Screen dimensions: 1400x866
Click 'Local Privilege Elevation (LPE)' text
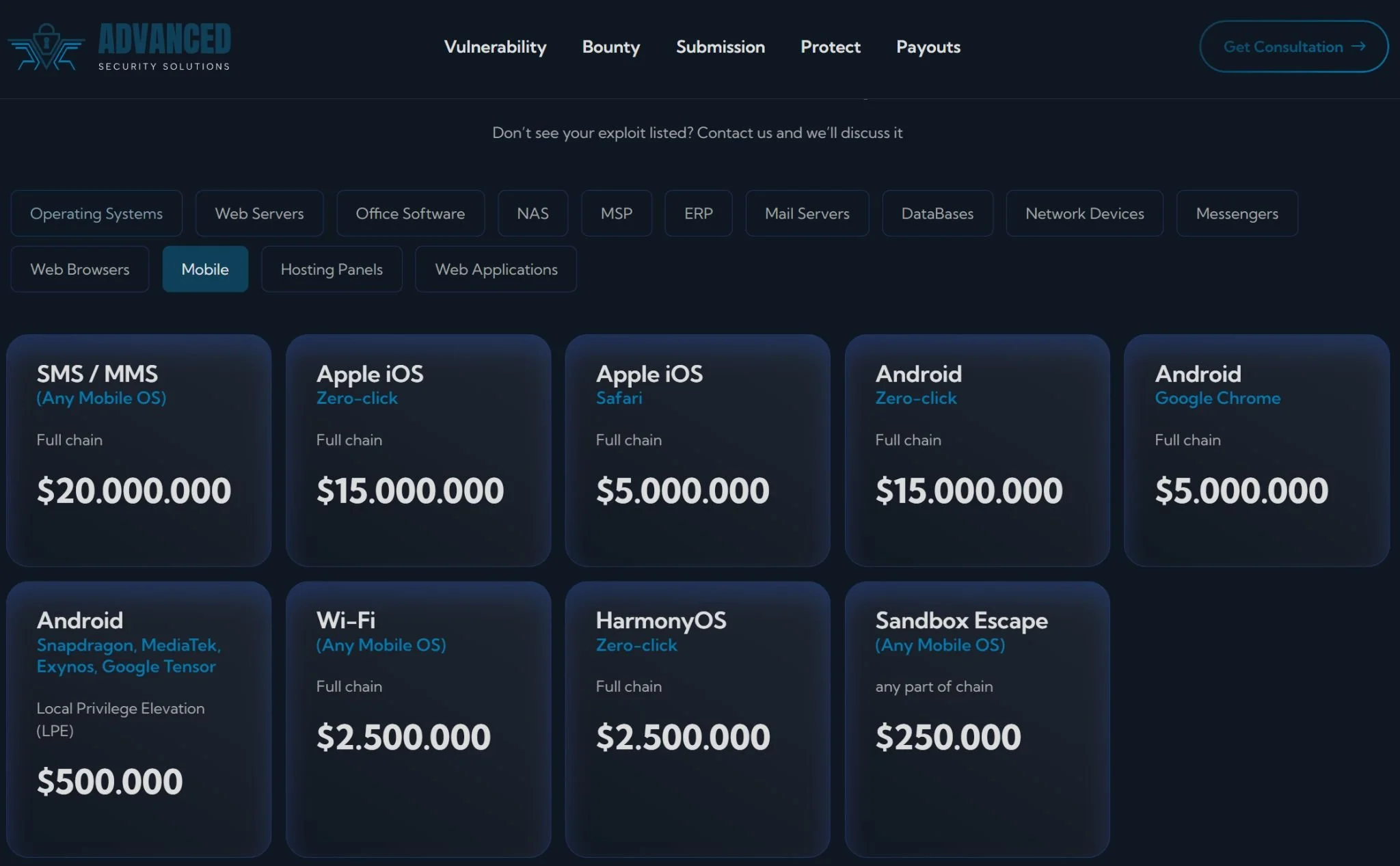point(120,719)
